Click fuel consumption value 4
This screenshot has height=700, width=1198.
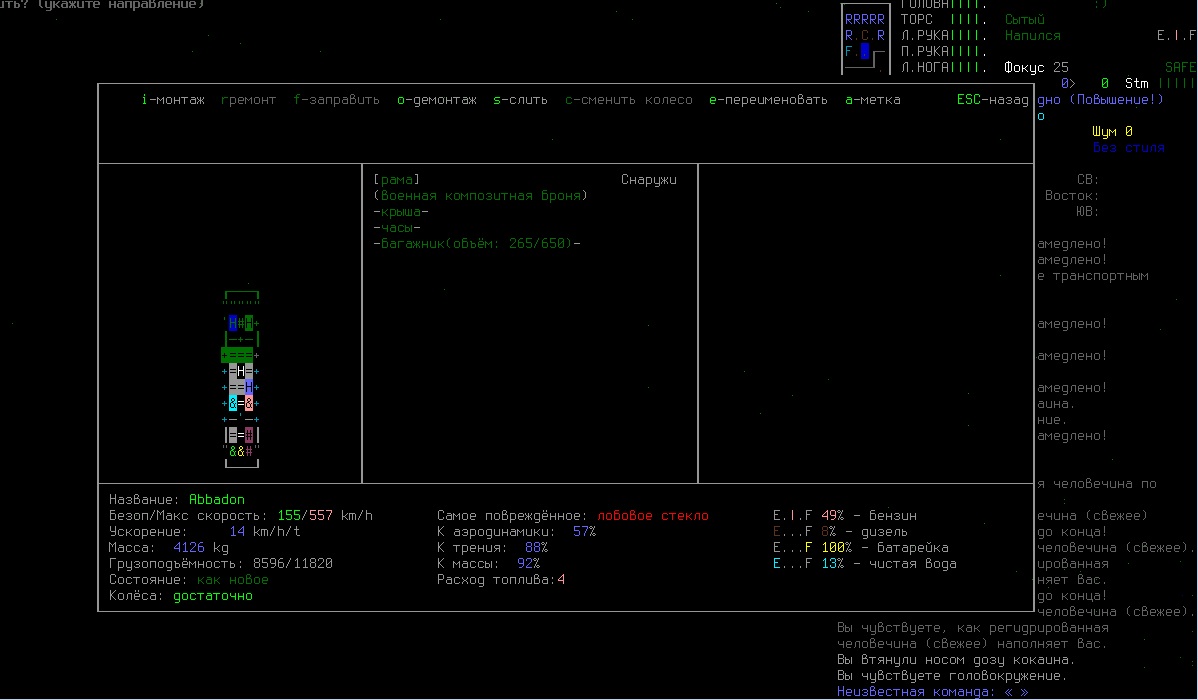tap(561, 580)
